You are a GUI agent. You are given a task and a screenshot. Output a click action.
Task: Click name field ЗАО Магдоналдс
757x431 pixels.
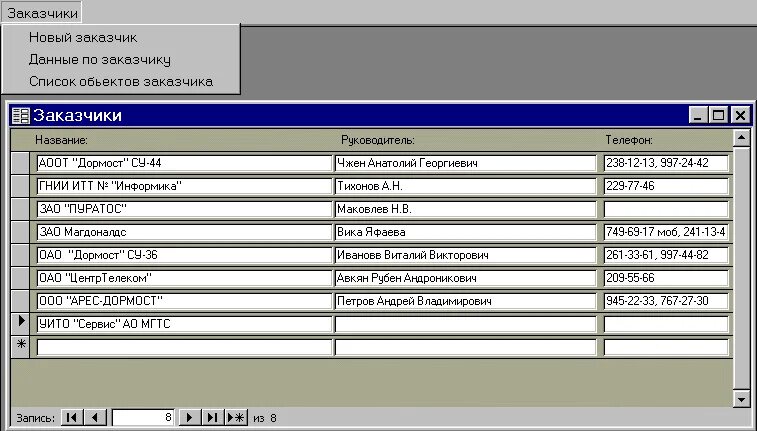184,232
